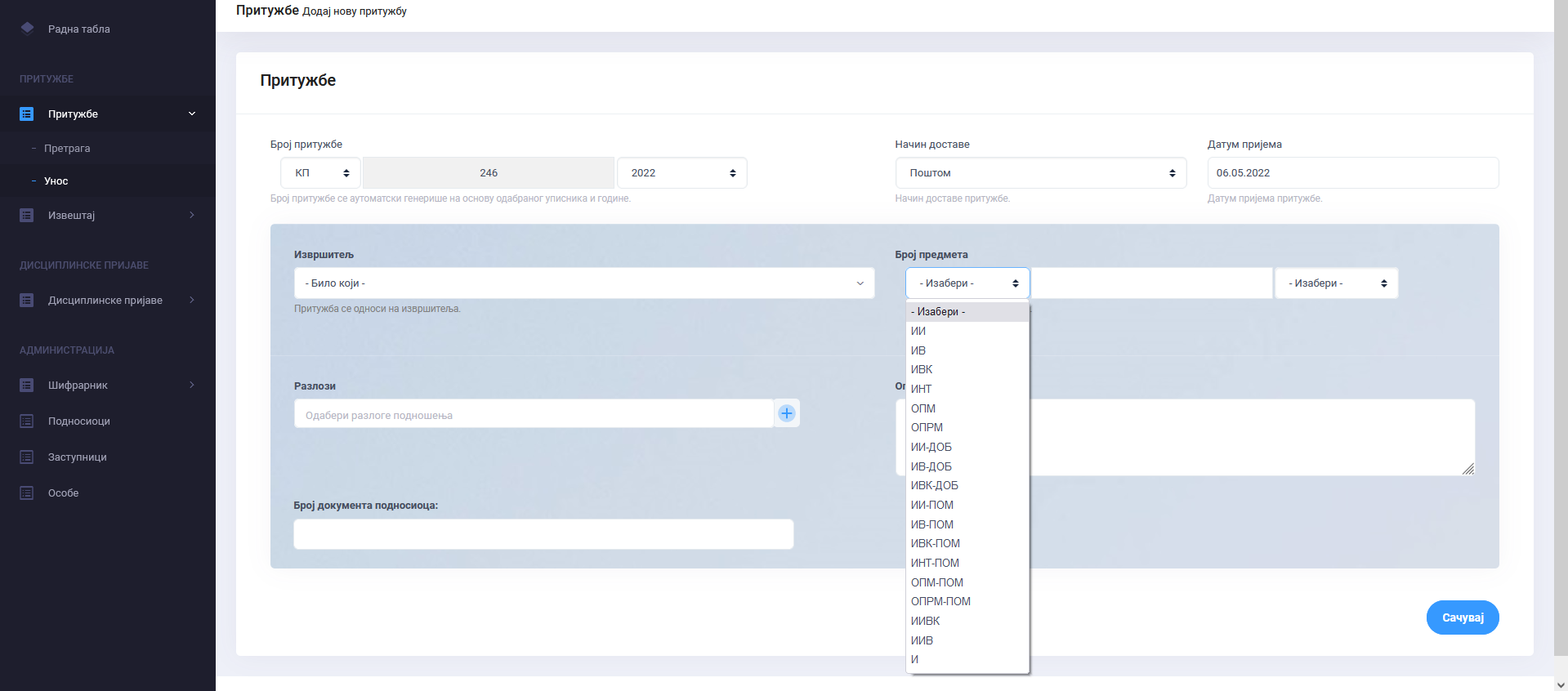Image resolution: width=1568 pixels, height=691 pixels.
Task: Click the Подносиоци sidebar icon
Action: (x=27, y=421)
